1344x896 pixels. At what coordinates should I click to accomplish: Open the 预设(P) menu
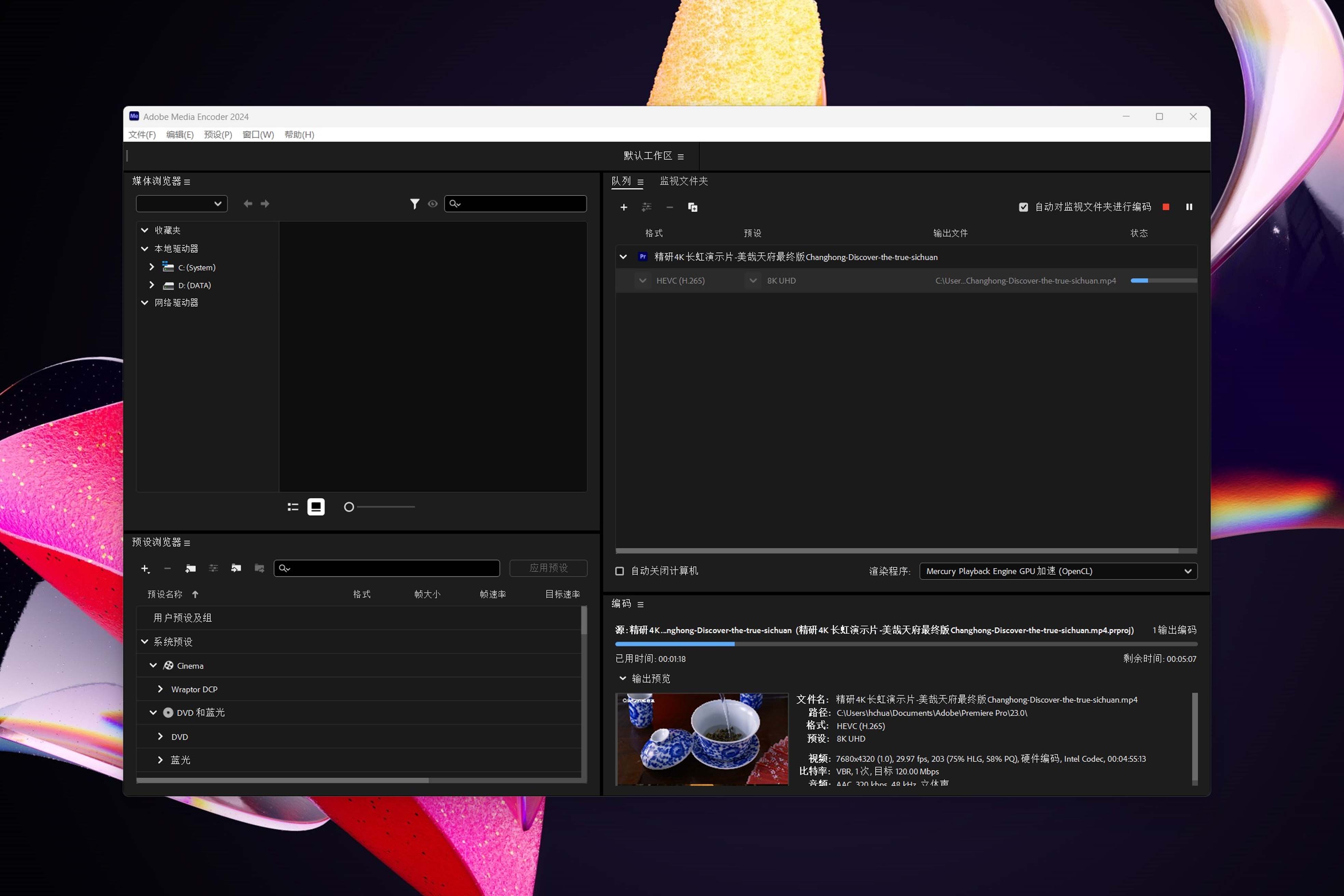218,135
